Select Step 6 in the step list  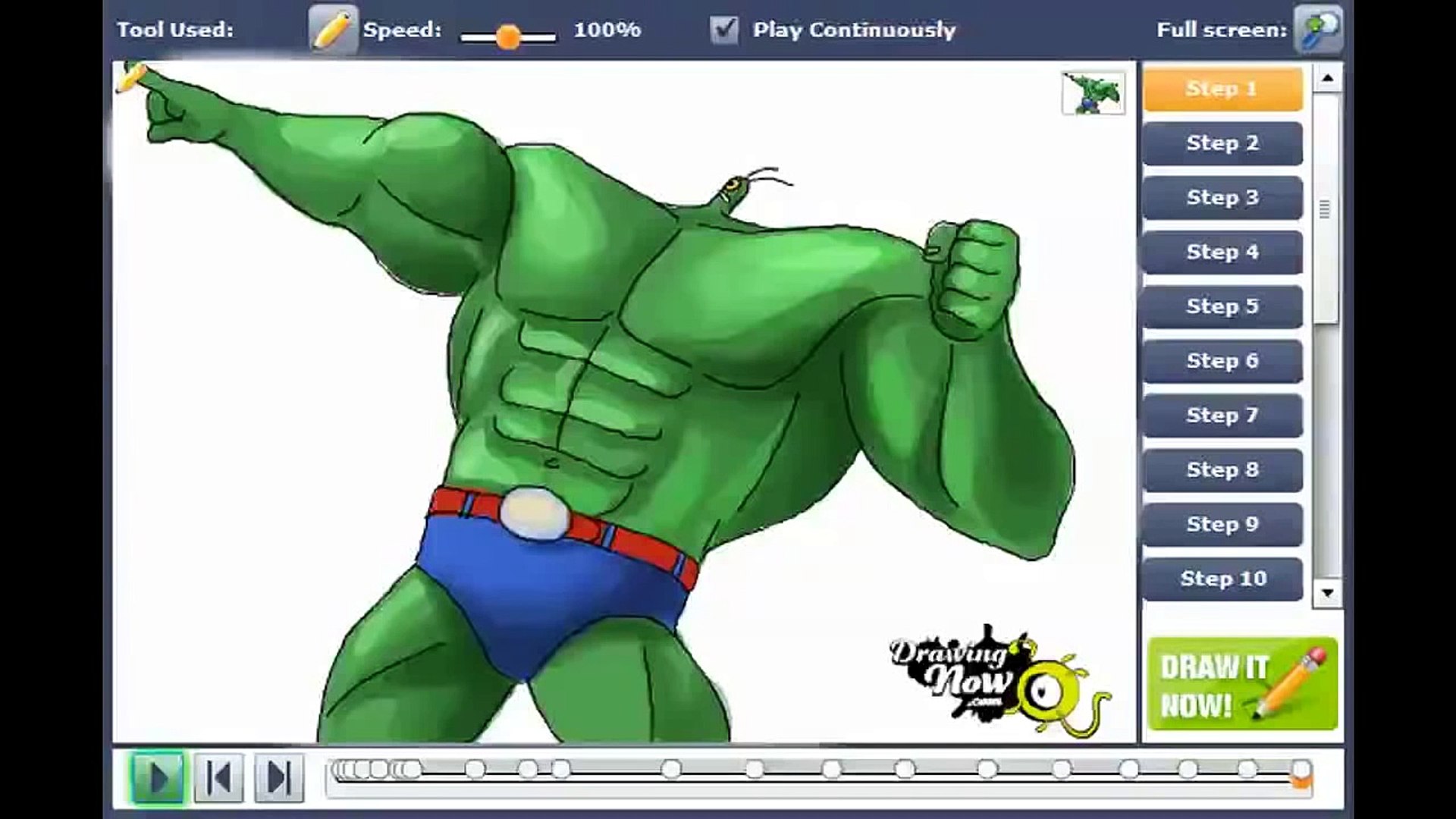(1222, 361)
